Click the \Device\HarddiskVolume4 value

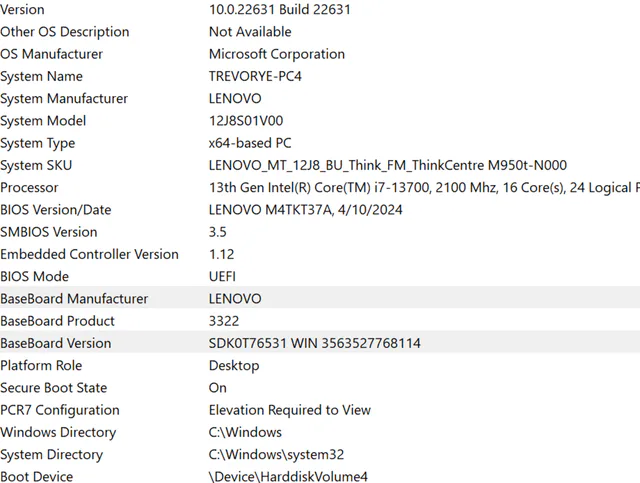288,476
